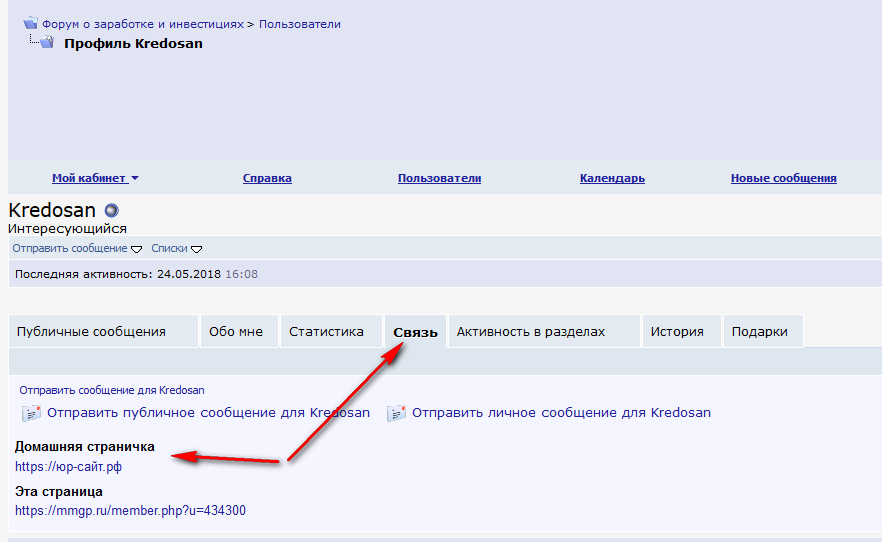Open the Справка link in navigation bar
This screenshot has height=542, width=882.
pyautogui.click(x=267, y=178)
